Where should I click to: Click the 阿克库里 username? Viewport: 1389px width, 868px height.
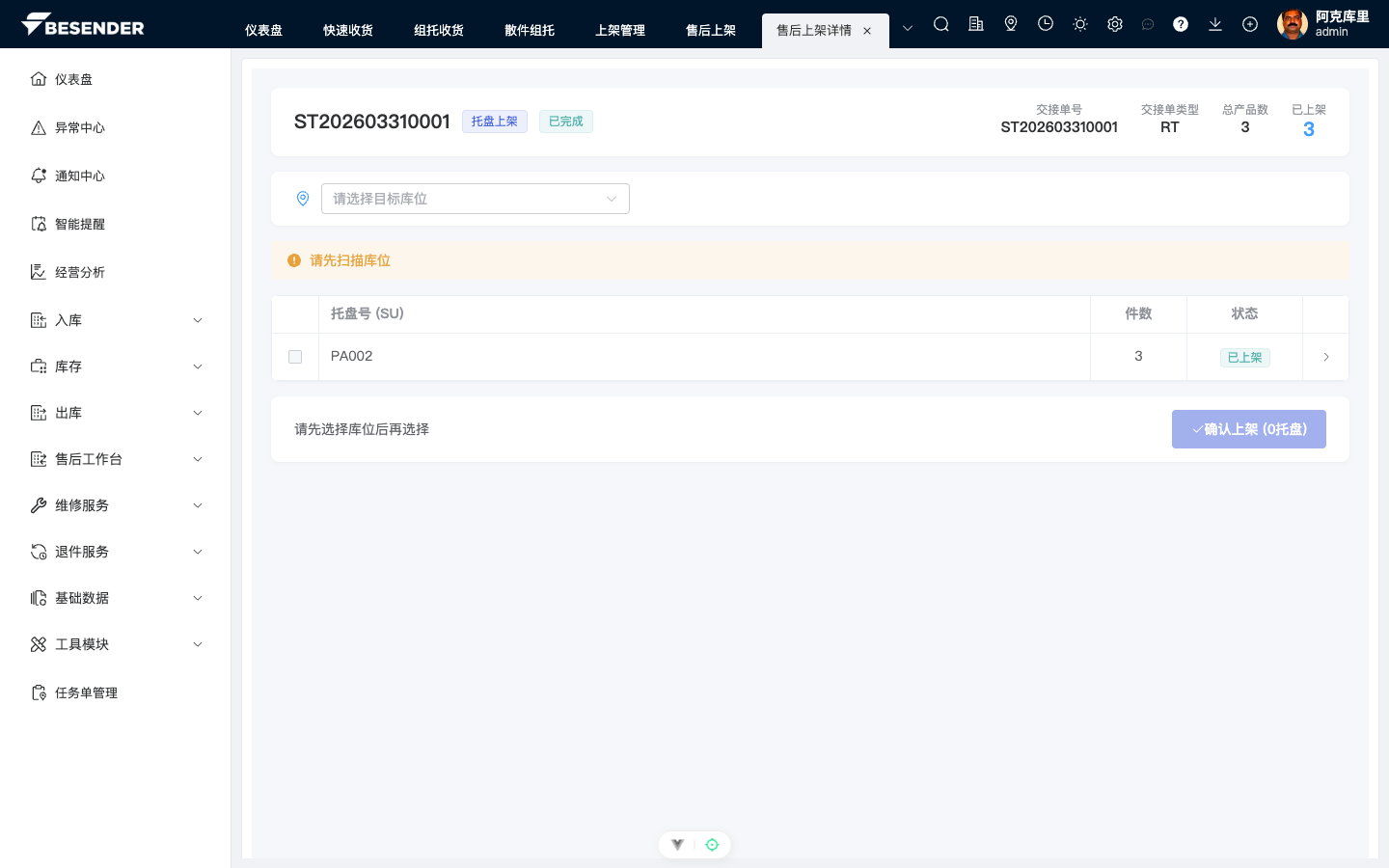[1343, 16]
